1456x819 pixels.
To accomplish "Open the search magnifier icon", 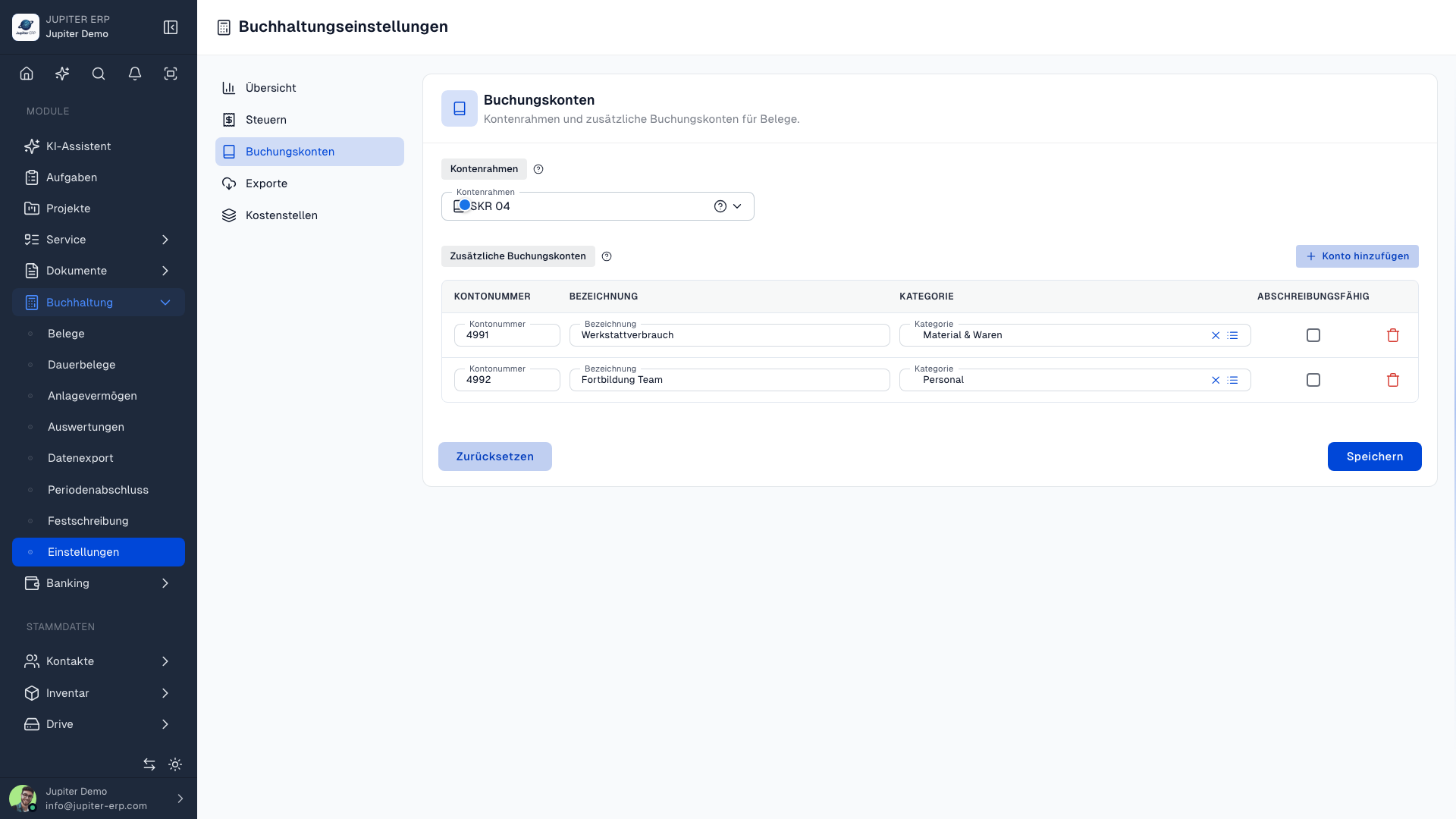I will [99, 74].
